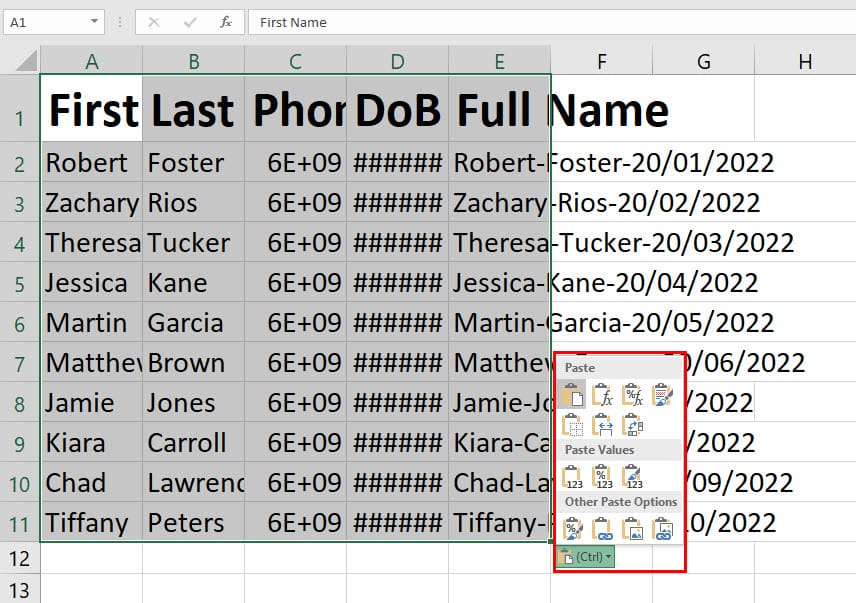856x603 pixels.
Task: Select Paste Transpose icon
Action: click(x=632, y=425)
